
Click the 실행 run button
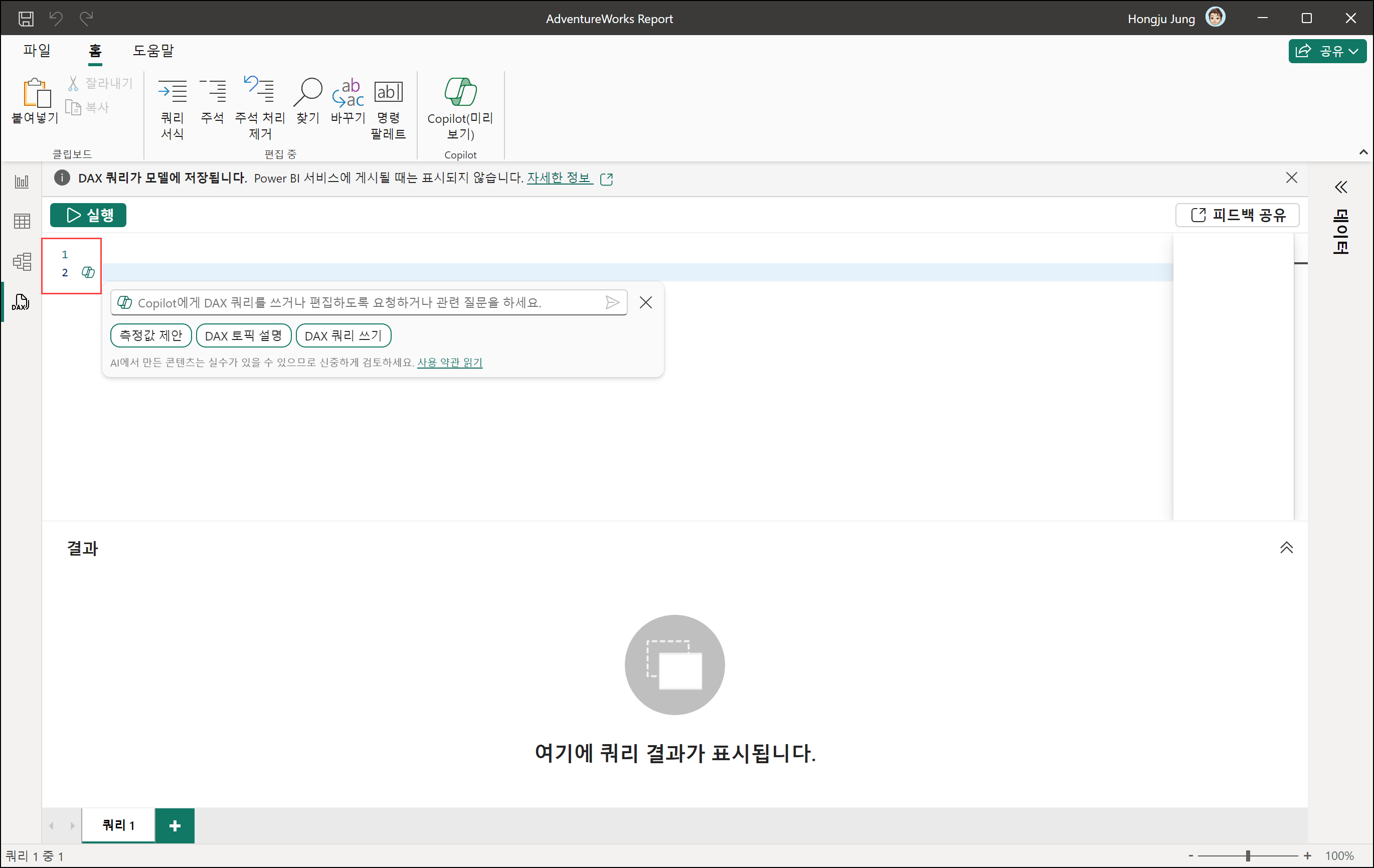(88, 215)
